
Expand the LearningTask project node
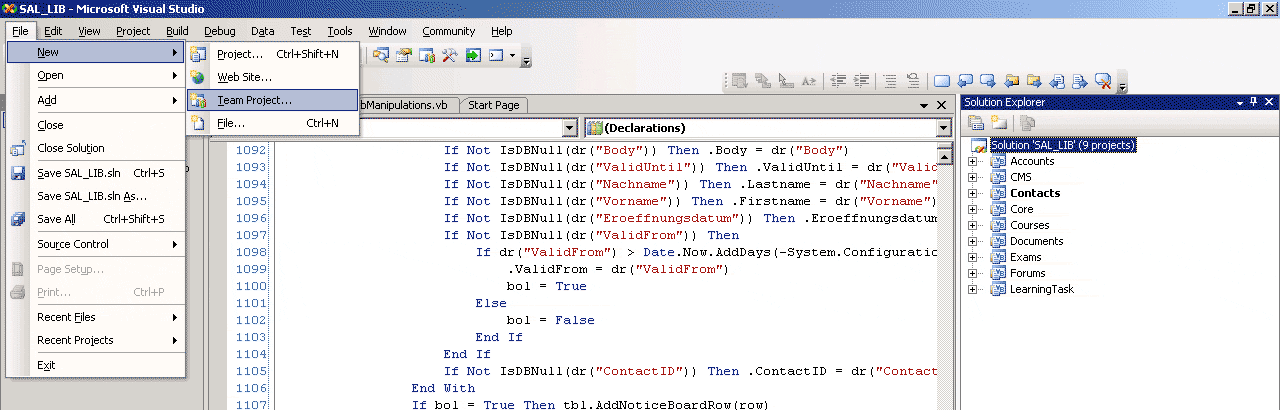[973, 289]
